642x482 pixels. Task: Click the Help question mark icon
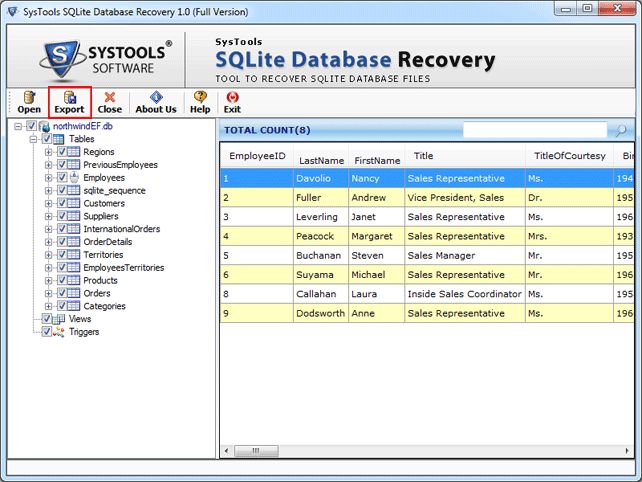click(x=200, y=101)
